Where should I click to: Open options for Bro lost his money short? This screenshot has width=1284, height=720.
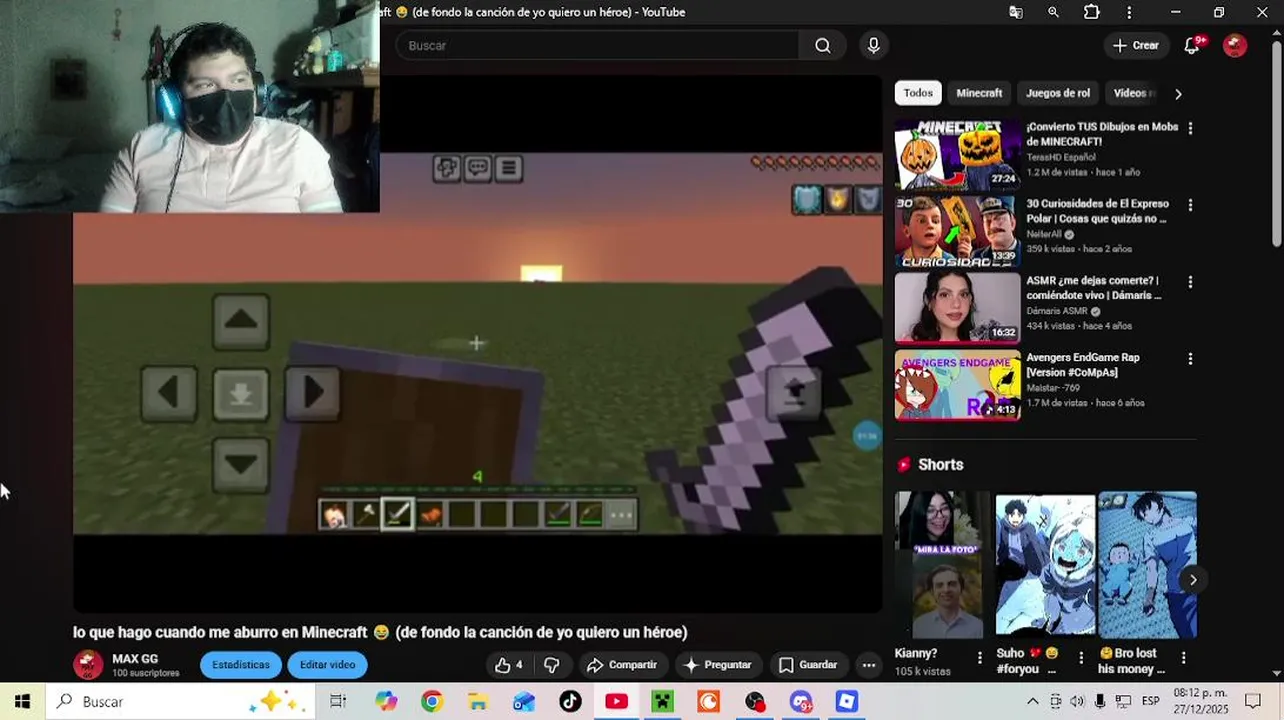1183,657
